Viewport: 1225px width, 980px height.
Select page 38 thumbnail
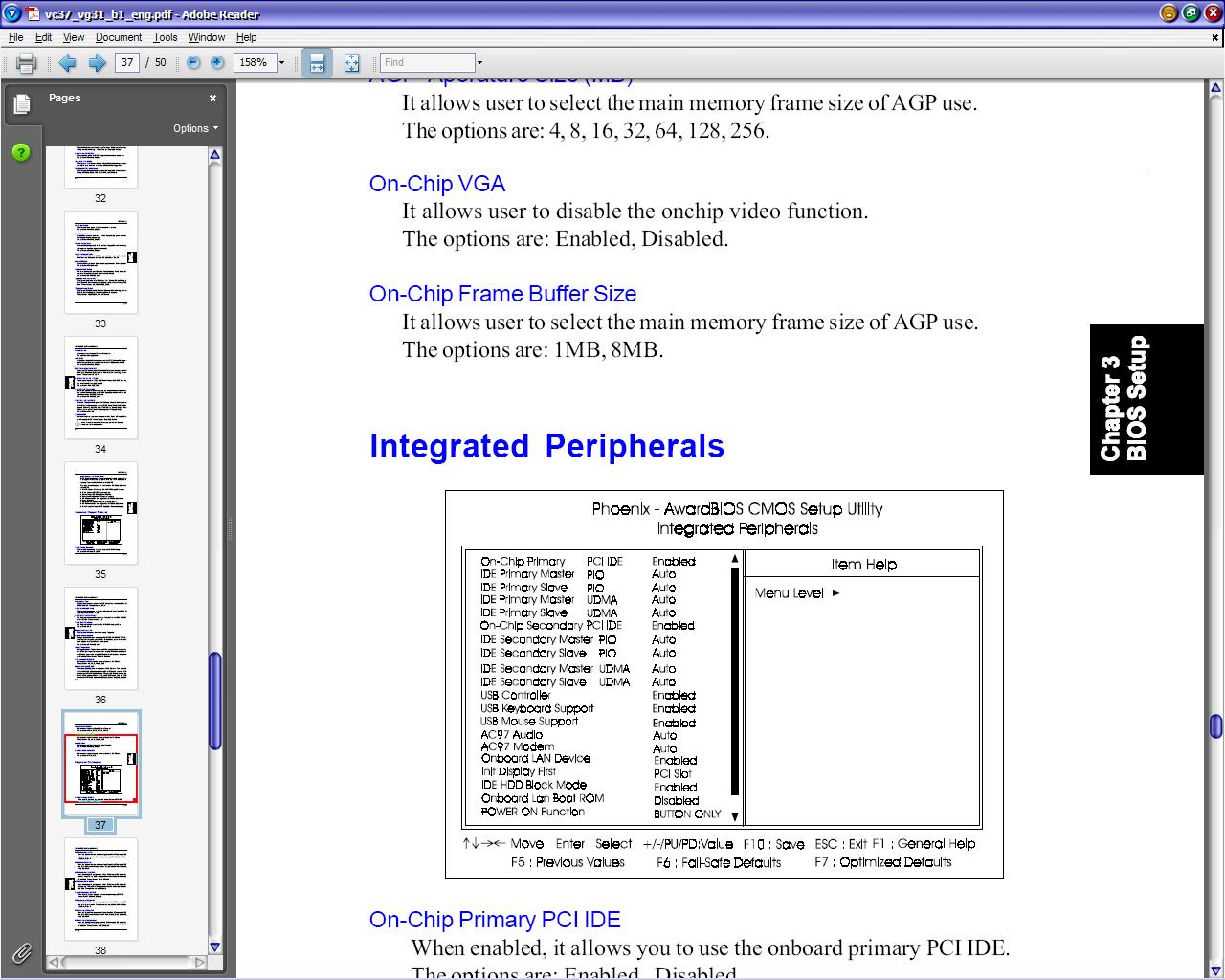point(100,889)
